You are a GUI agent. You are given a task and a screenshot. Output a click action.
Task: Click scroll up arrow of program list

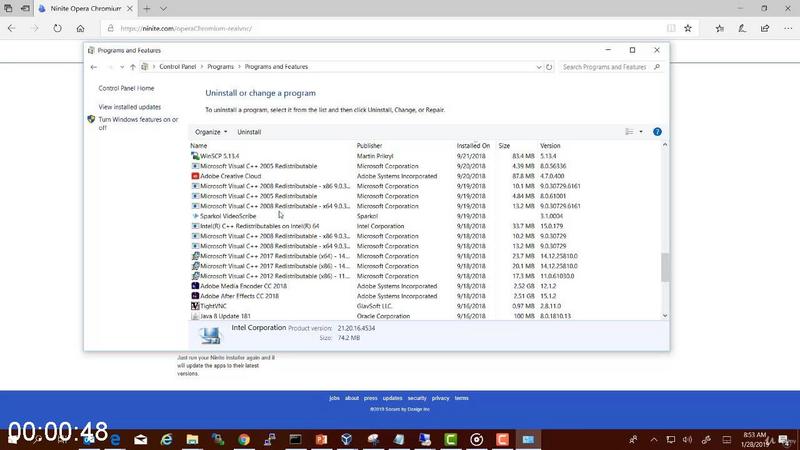tap(665, 145)
